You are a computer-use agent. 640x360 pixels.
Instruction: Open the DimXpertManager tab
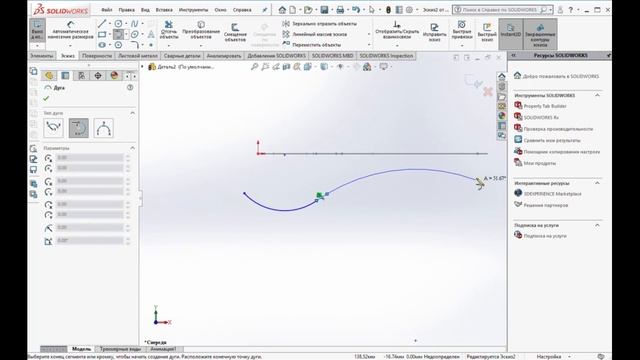[98, 76]
